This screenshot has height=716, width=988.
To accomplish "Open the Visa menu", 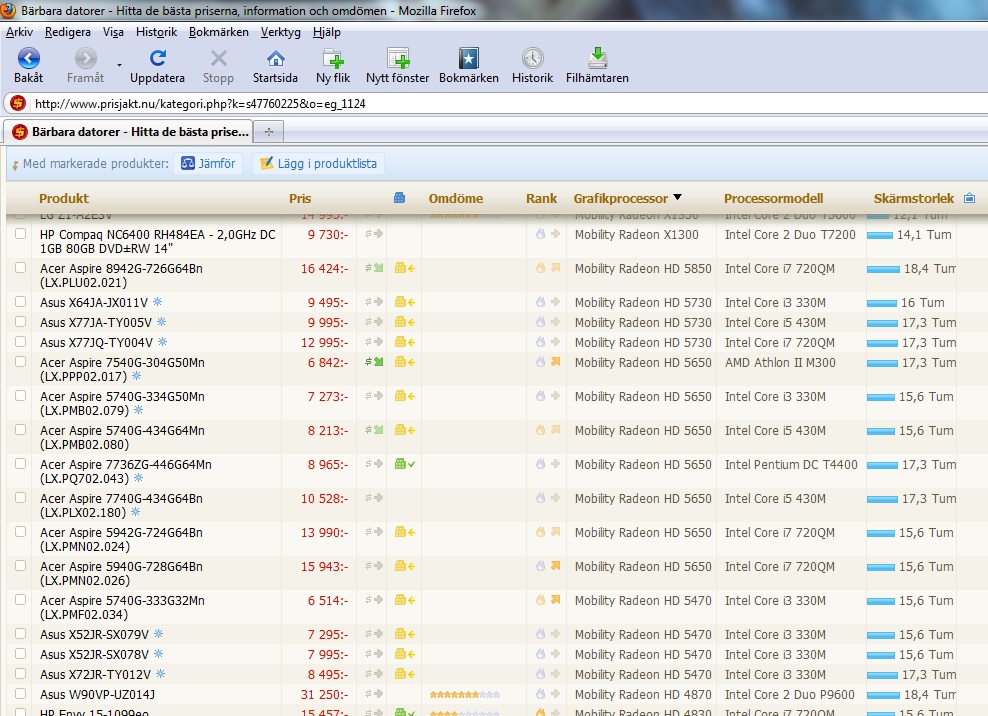I will click(x=113, y=32).
